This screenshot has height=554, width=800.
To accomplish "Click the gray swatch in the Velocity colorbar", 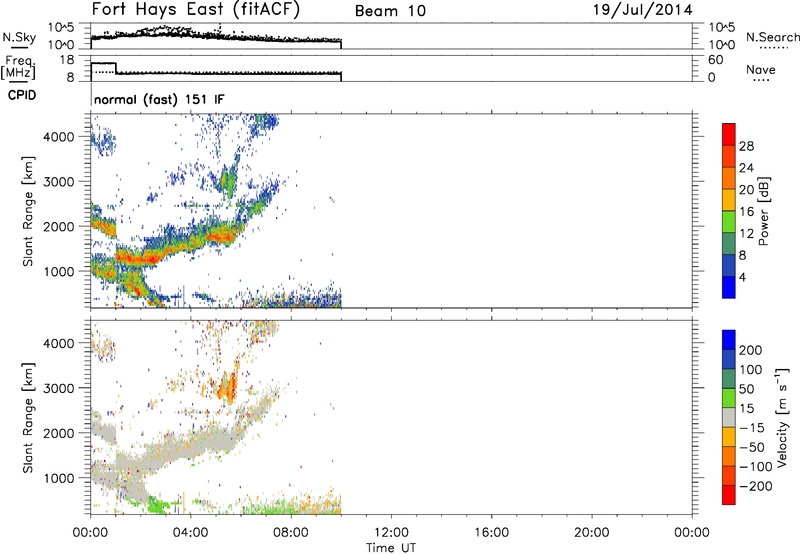I will click(x=729, y=417).
